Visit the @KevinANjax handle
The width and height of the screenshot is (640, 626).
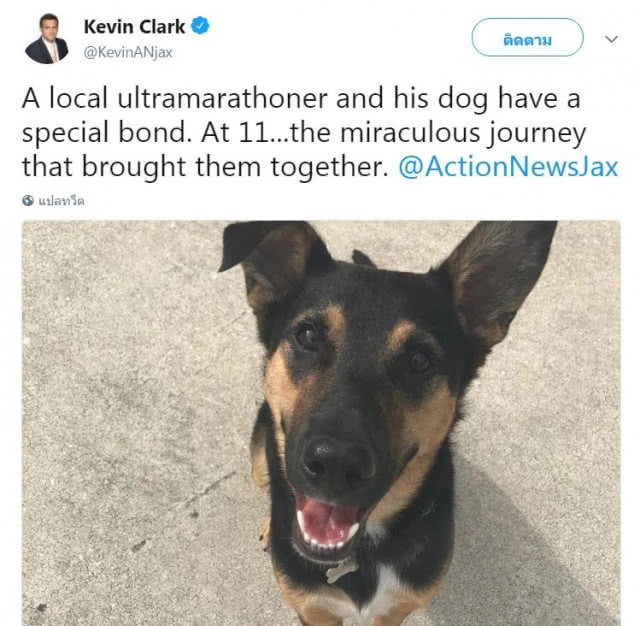pyautogui.click(x=128, y=53)
